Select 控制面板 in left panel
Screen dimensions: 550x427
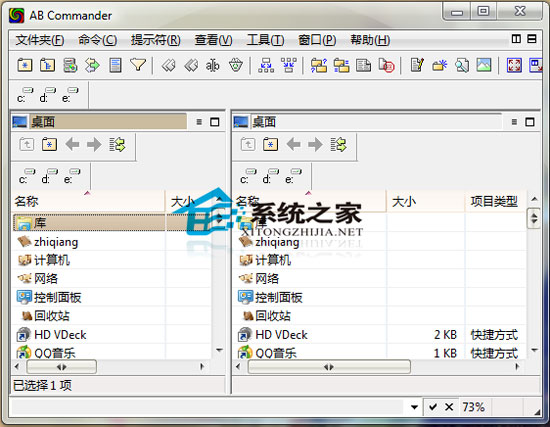(58, 298)
